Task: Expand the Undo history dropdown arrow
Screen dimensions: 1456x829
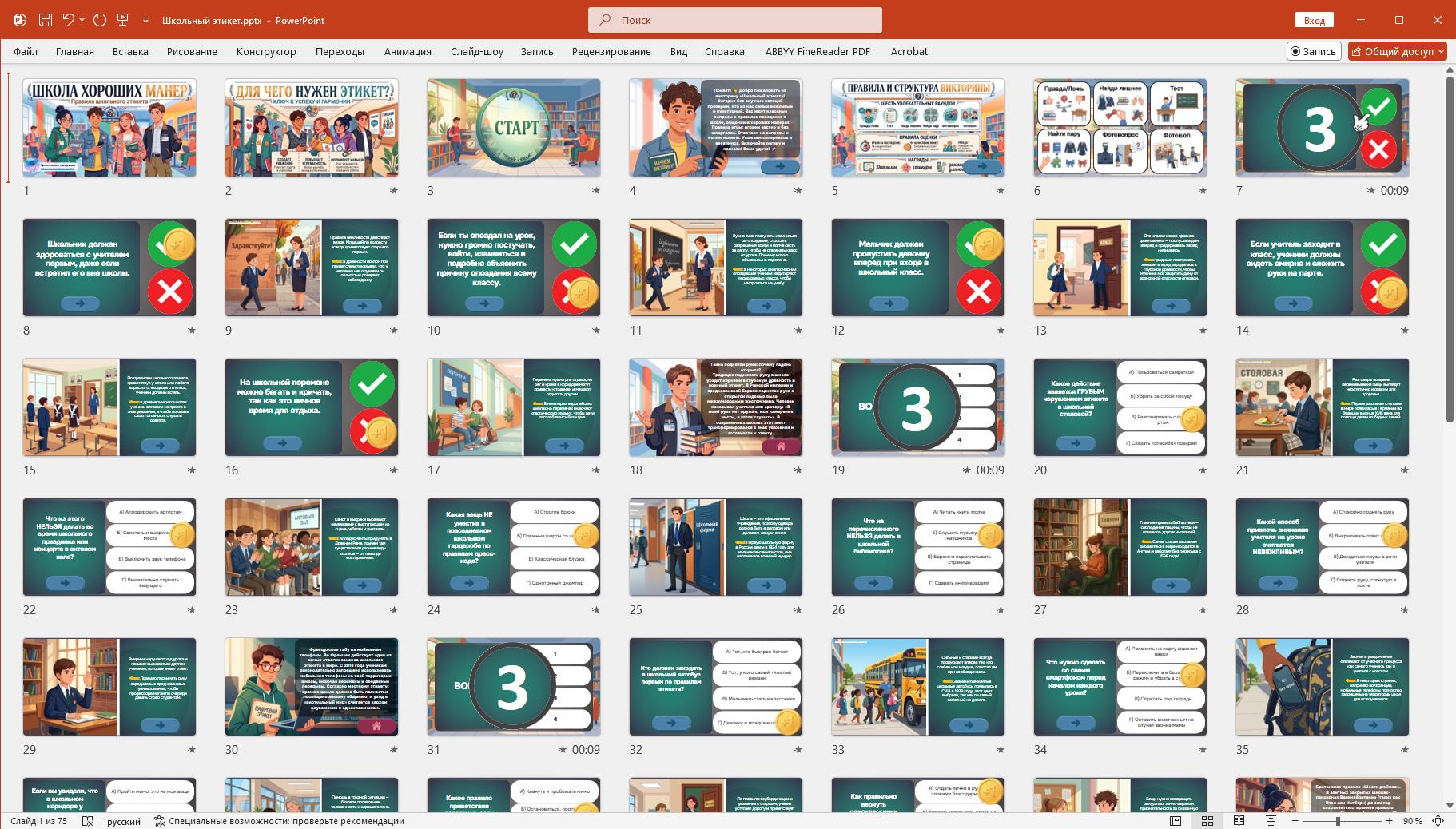Action: [x=82, y=20]
